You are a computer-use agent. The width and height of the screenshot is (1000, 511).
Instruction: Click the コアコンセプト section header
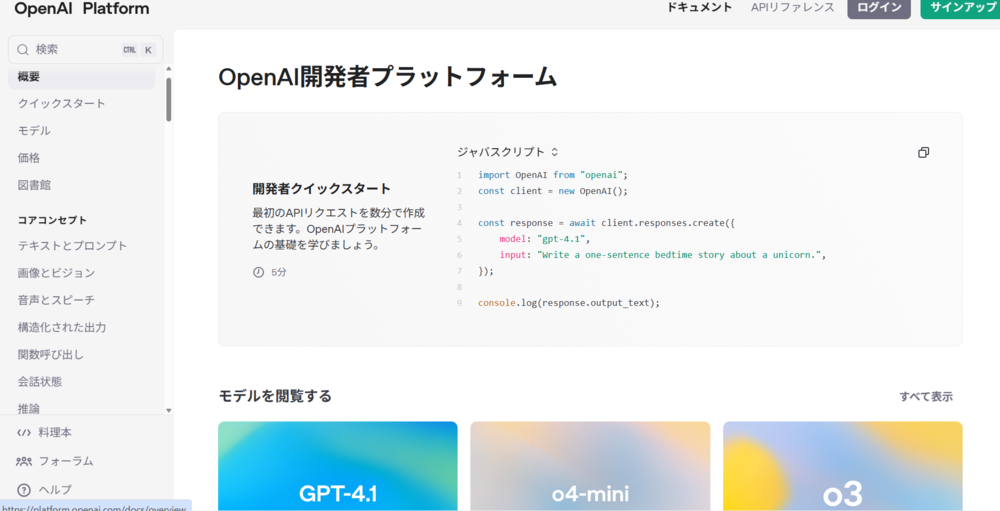(52, 220)
